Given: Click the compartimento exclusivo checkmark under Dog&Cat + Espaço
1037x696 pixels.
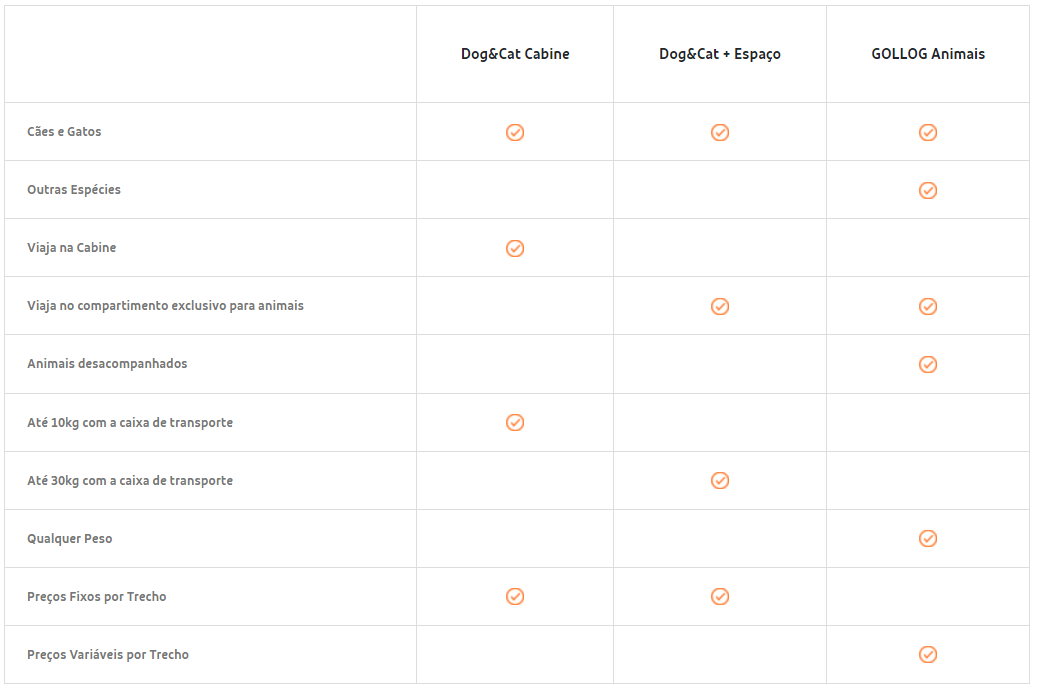Looking at the screenshot, I should (x=720, y=306).
